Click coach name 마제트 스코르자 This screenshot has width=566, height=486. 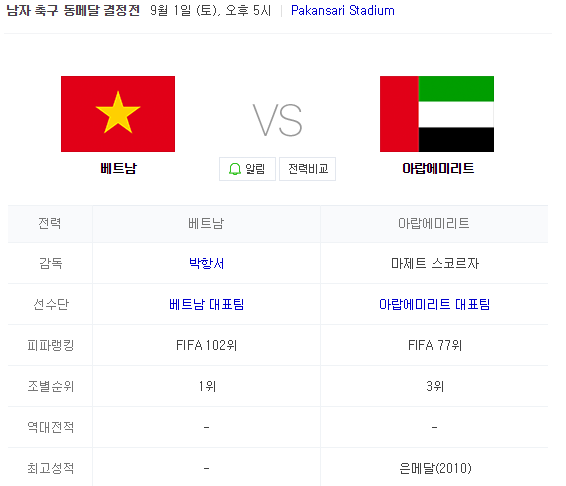point(435,263)
